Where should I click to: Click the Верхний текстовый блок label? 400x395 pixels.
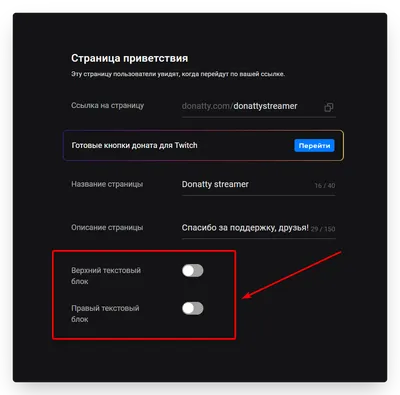click(x=106, y=276)
